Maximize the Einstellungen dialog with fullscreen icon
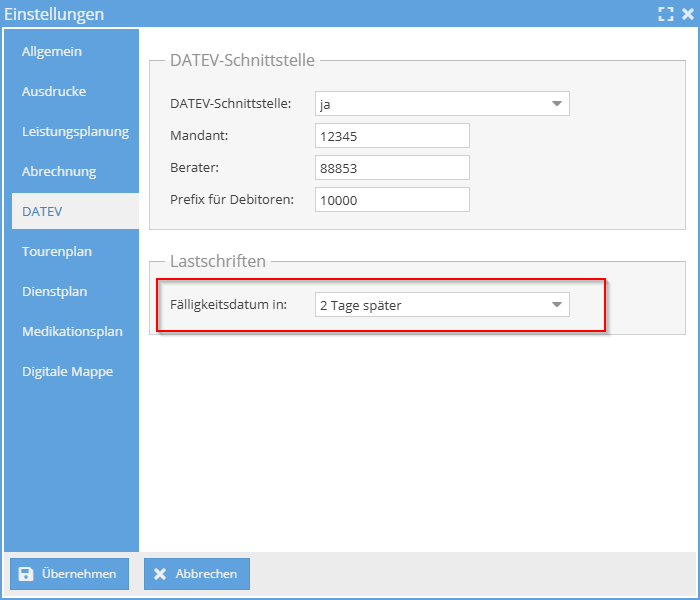Screen dimensions: 700x600 [x=665, y=14]
